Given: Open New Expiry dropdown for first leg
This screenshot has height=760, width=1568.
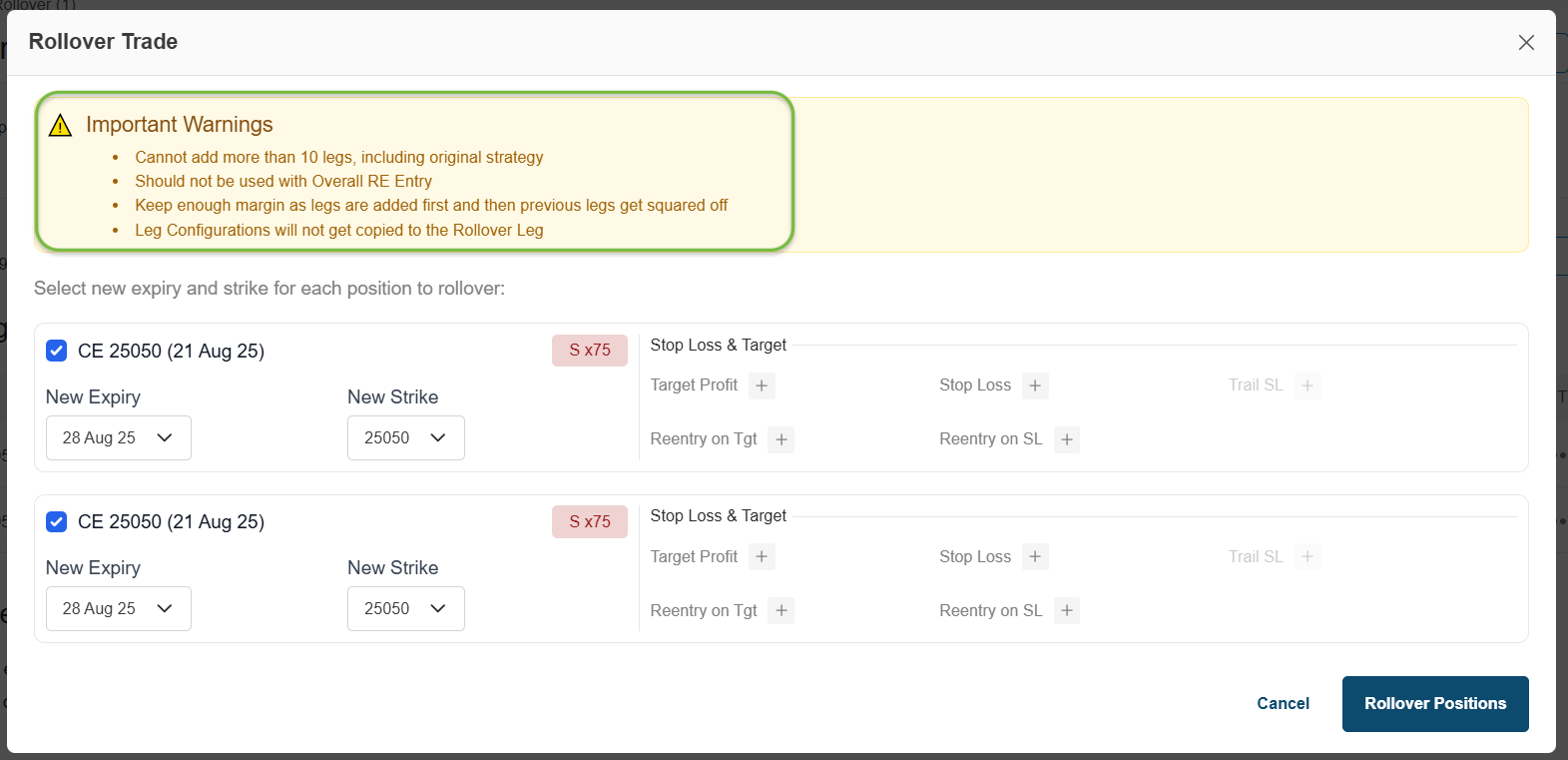Looking at the screenshot, I should pyautogui.click(x=119, y=438).
